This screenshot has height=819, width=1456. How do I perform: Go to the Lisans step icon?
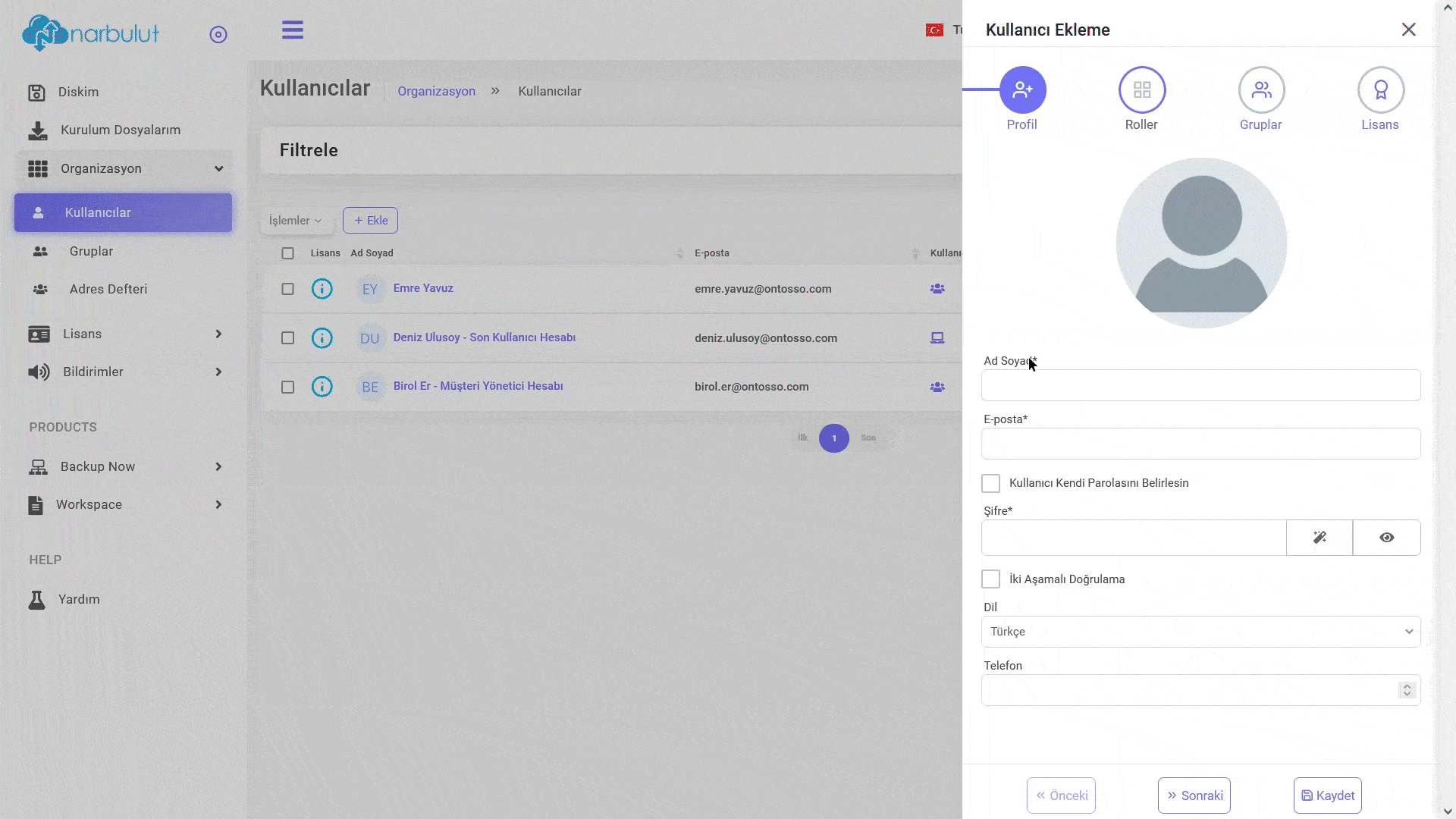tap(1380, 90)
